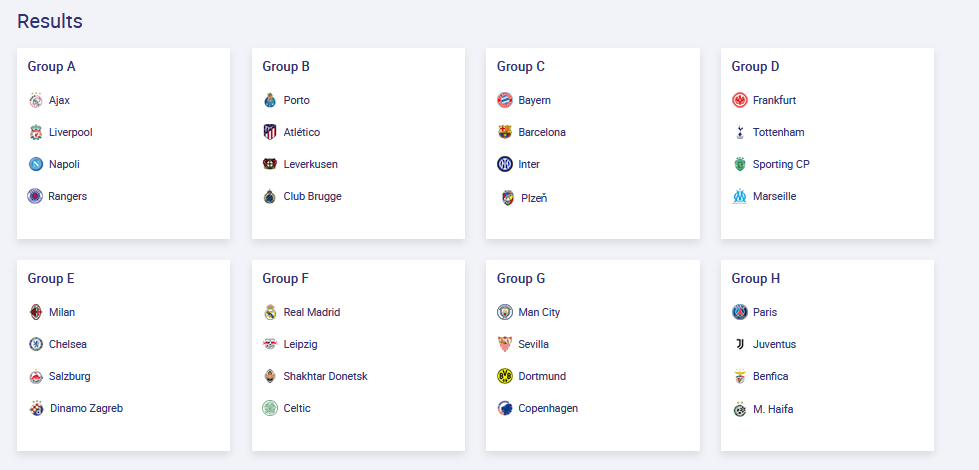979x470 pixels.
Task: Select the Marseille logo icon
Action: coord(740,197)
